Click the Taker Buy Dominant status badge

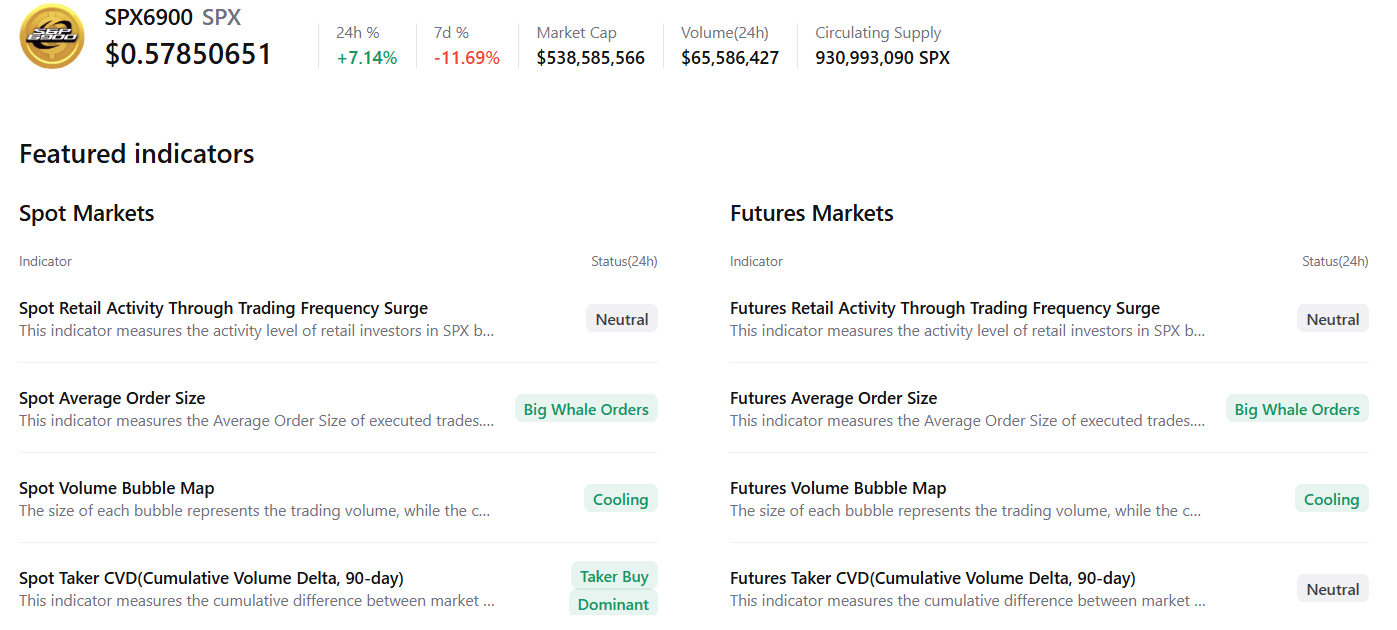613,590
